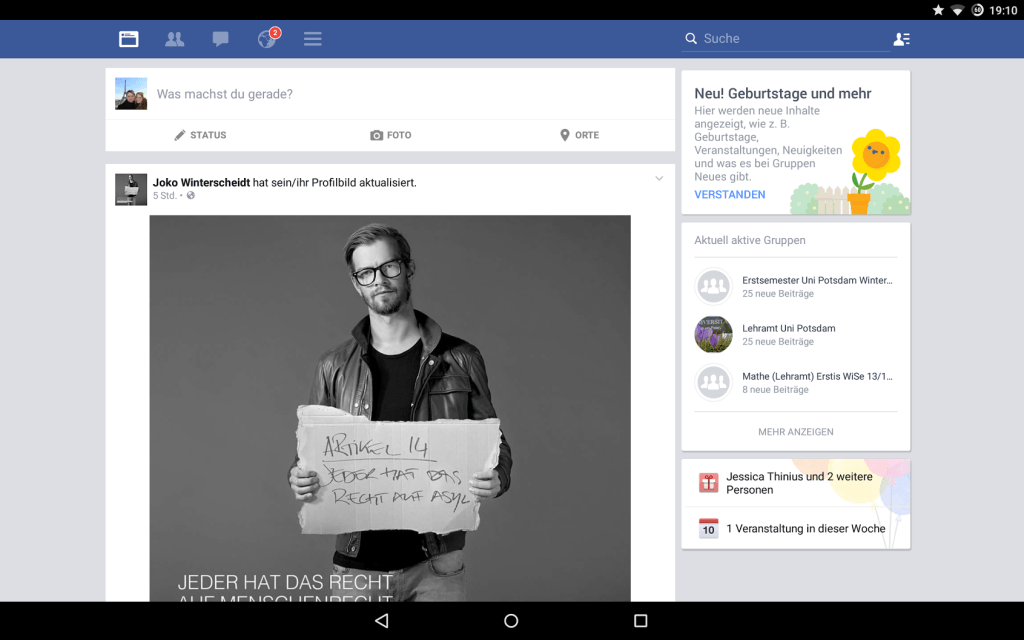
Task: Tap the contacts list icon beside search
Action: point(901,39)
